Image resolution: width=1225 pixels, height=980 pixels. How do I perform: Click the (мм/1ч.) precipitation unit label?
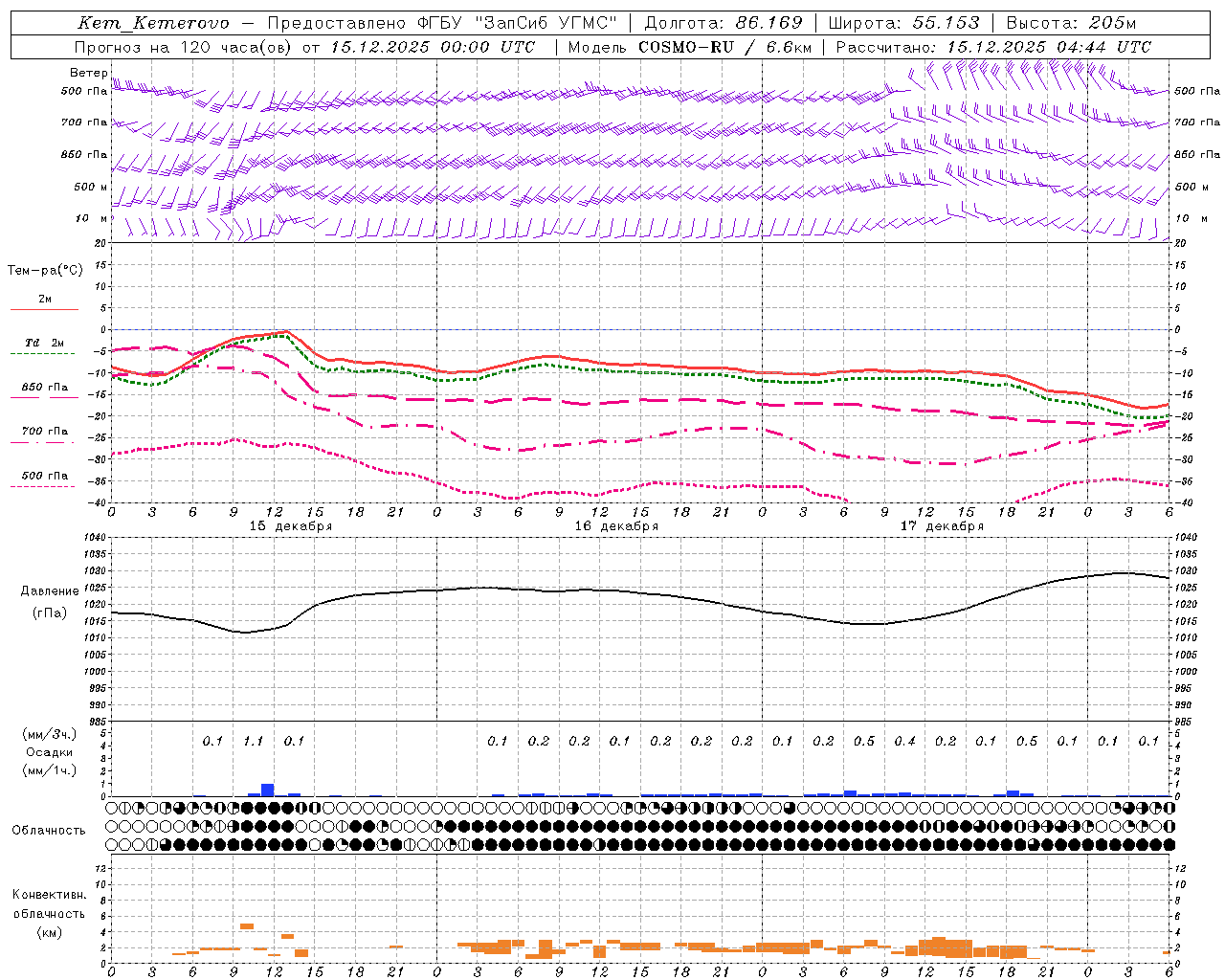point(49,770)
